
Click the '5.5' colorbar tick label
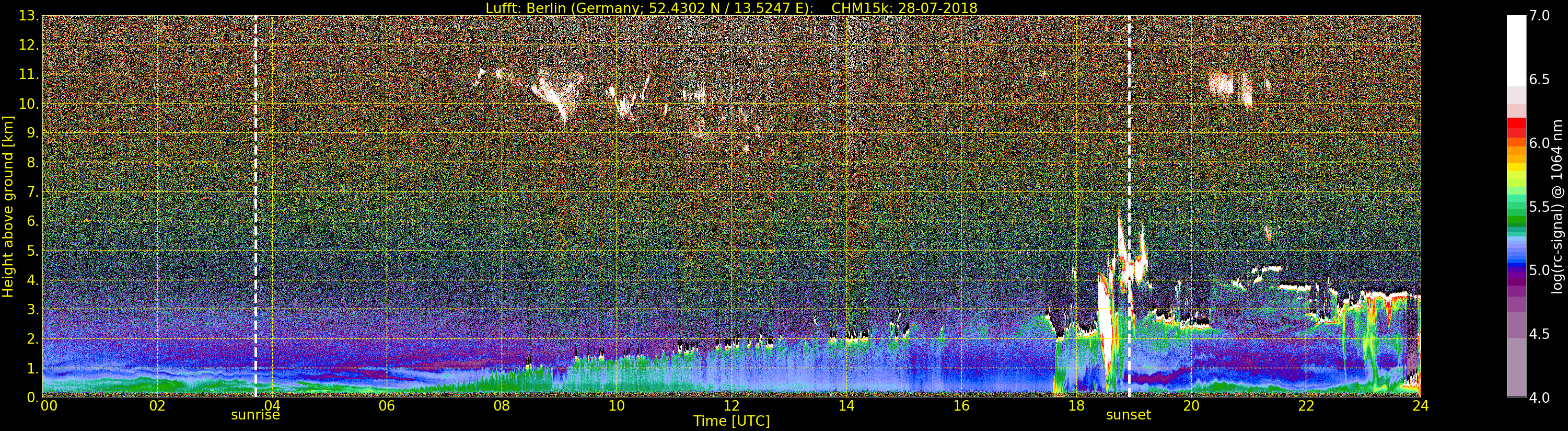pyautogui.click(x=1539, y=207)
